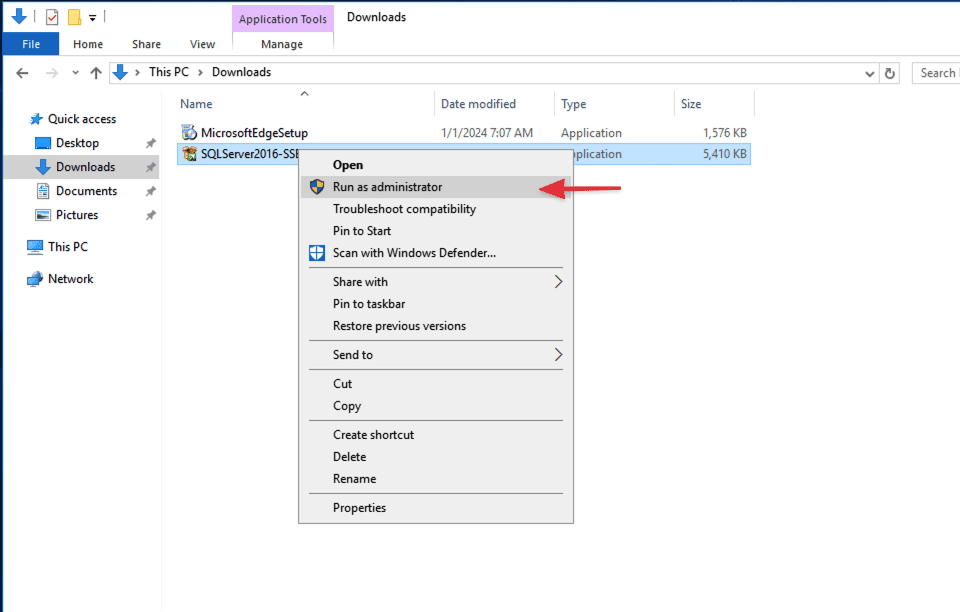Click the Network icon in sidebar
The width and height of the screenshot is (960, 612).
[x=35, y=279]
